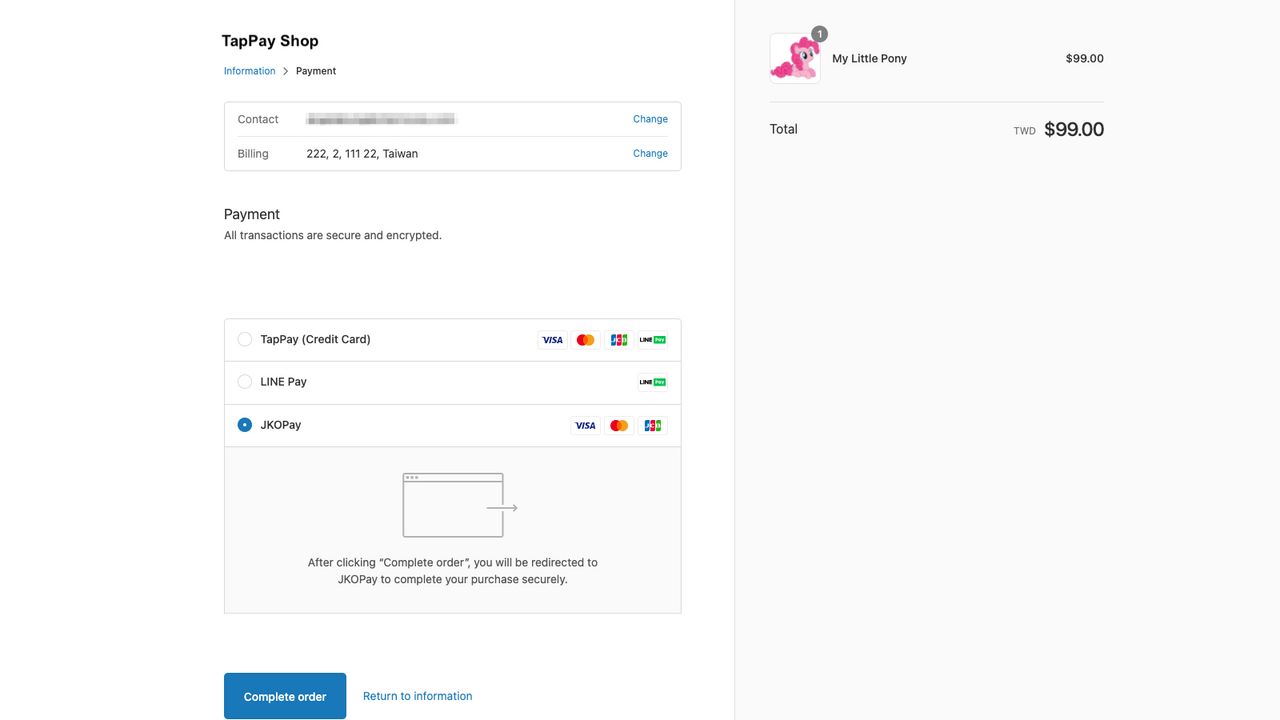Click the redirect browser window illustration
Viewport: 1280px width, 720px height.
[x=460, y=505]
